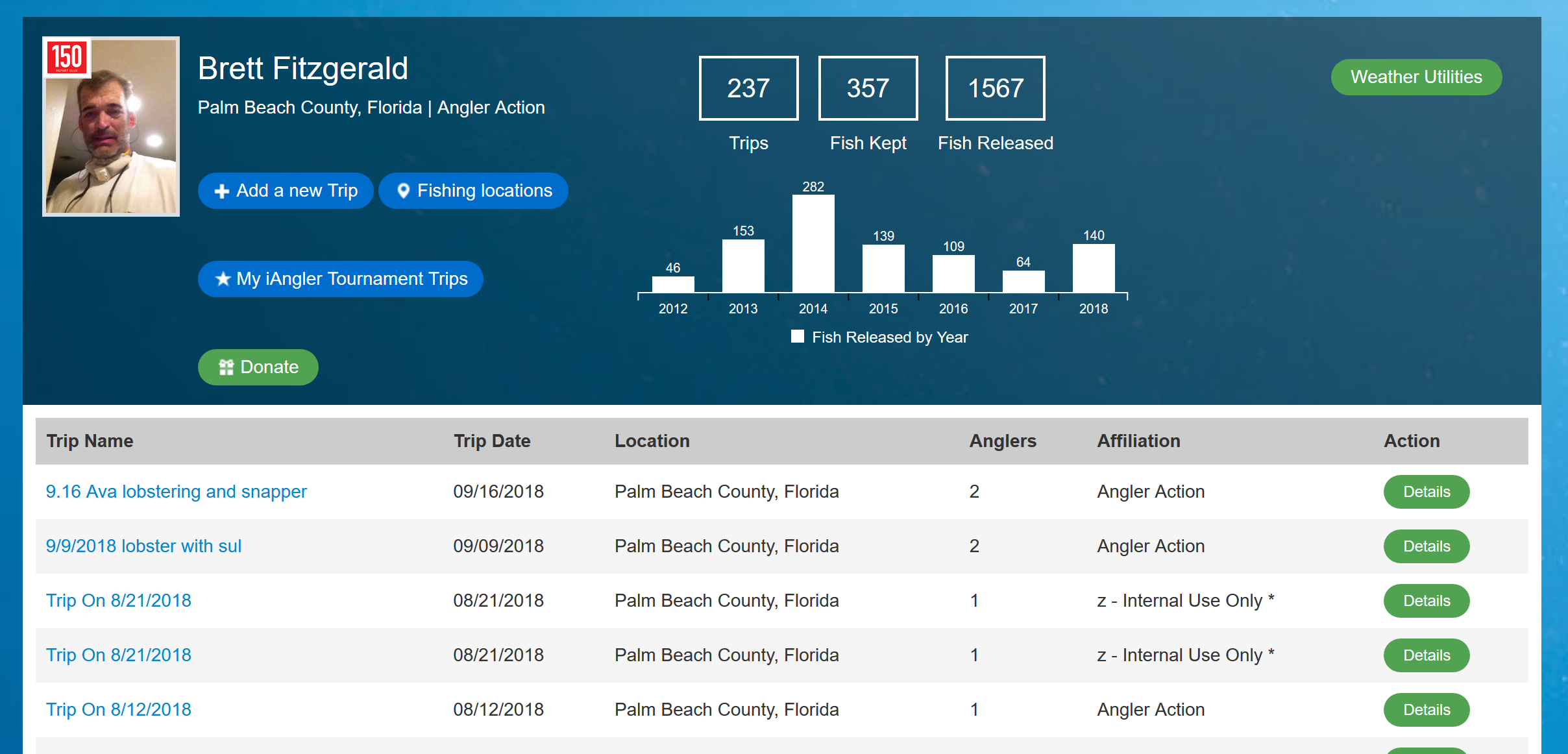Click the 357 Fish Kept counter box
This screenshot has width=1568, height=754.
868,88
